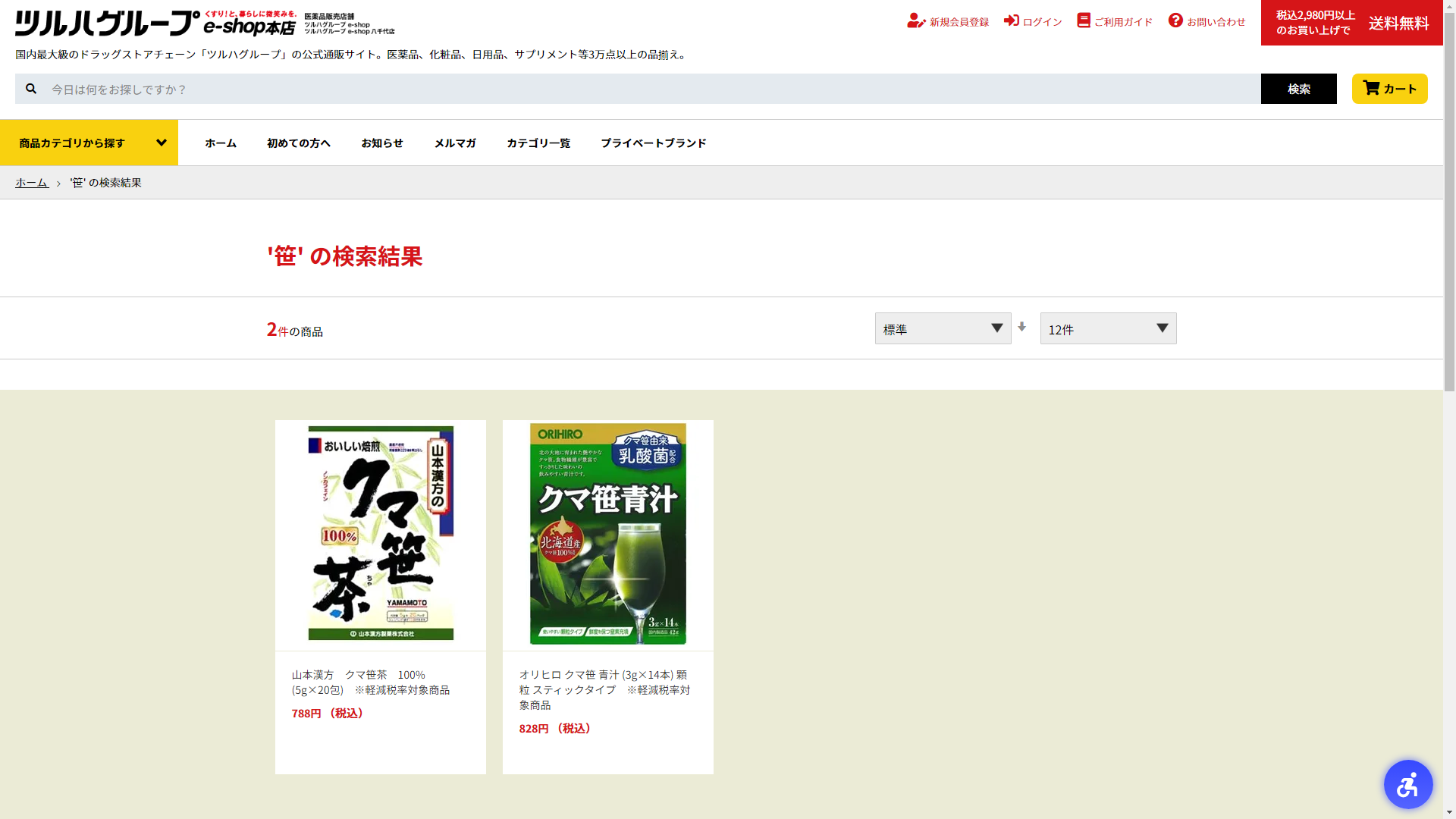Toggle sort direction arrow icon
This screenshot has height=819, width=1456.
pos(1021,327)
